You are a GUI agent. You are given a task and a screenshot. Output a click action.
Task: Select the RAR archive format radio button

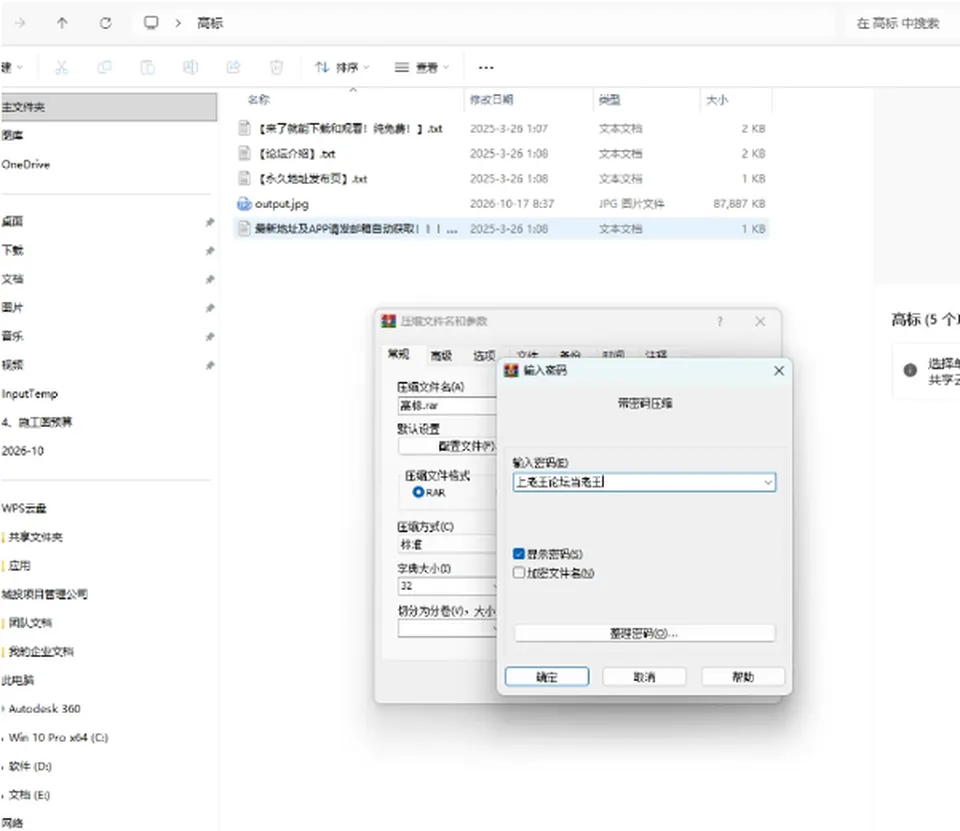pyautogui.click(x=418, y=492)
